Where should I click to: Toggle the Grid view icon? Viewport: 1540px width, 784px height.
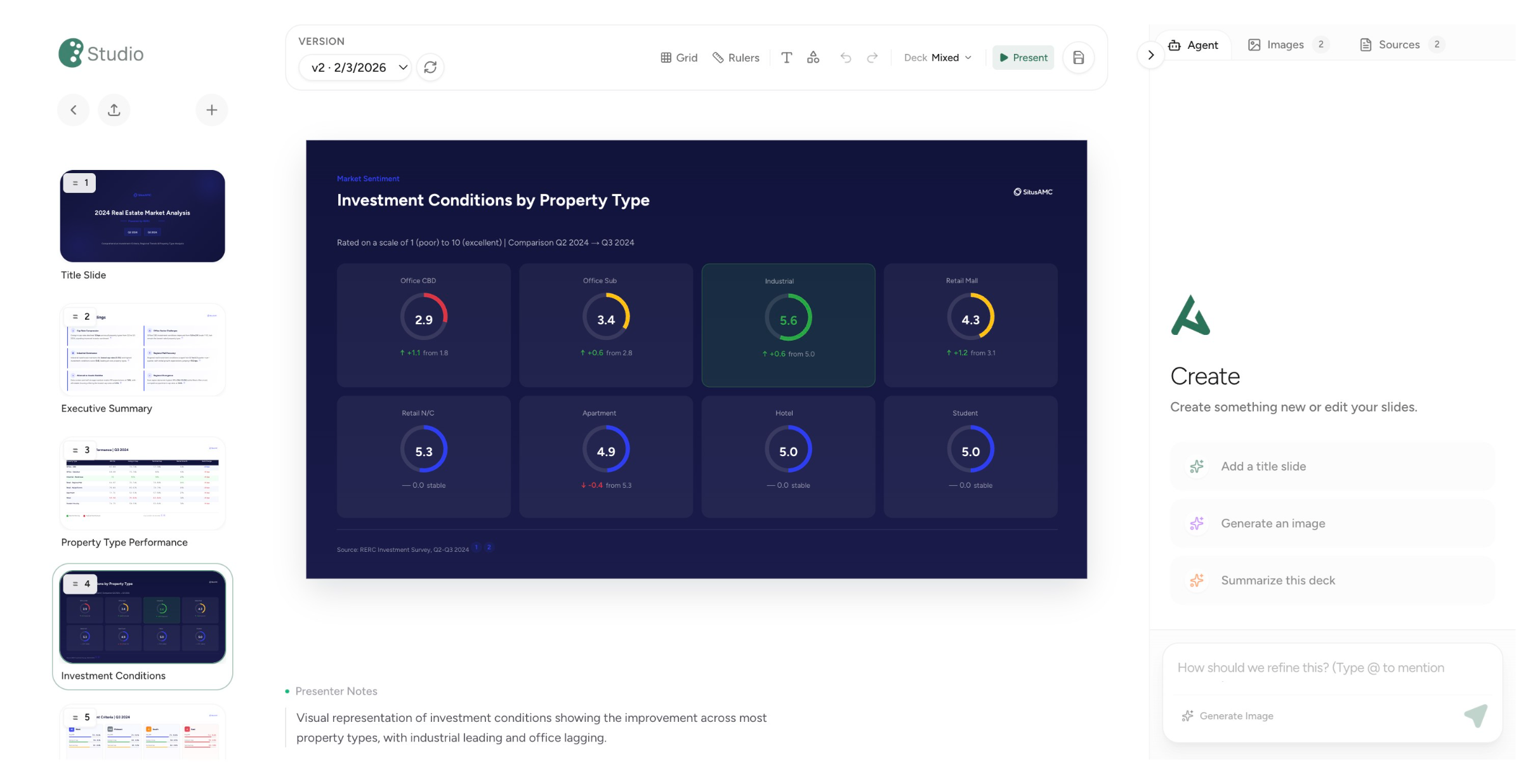(678, 57)
